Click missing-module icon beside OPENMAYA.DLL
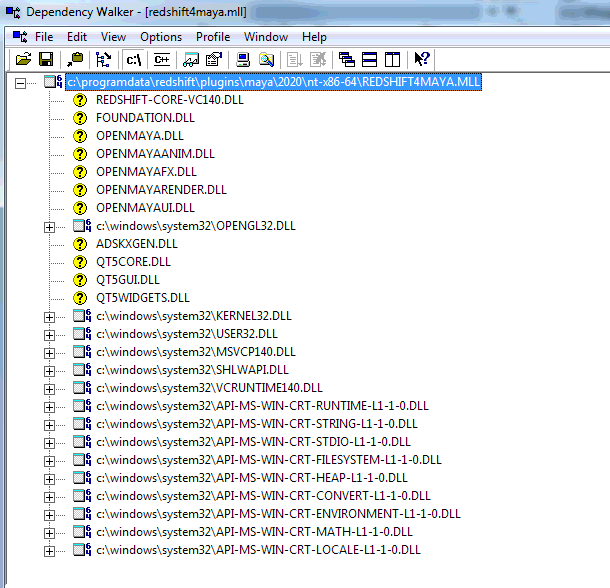610x588 pixels. pos(80,136)
